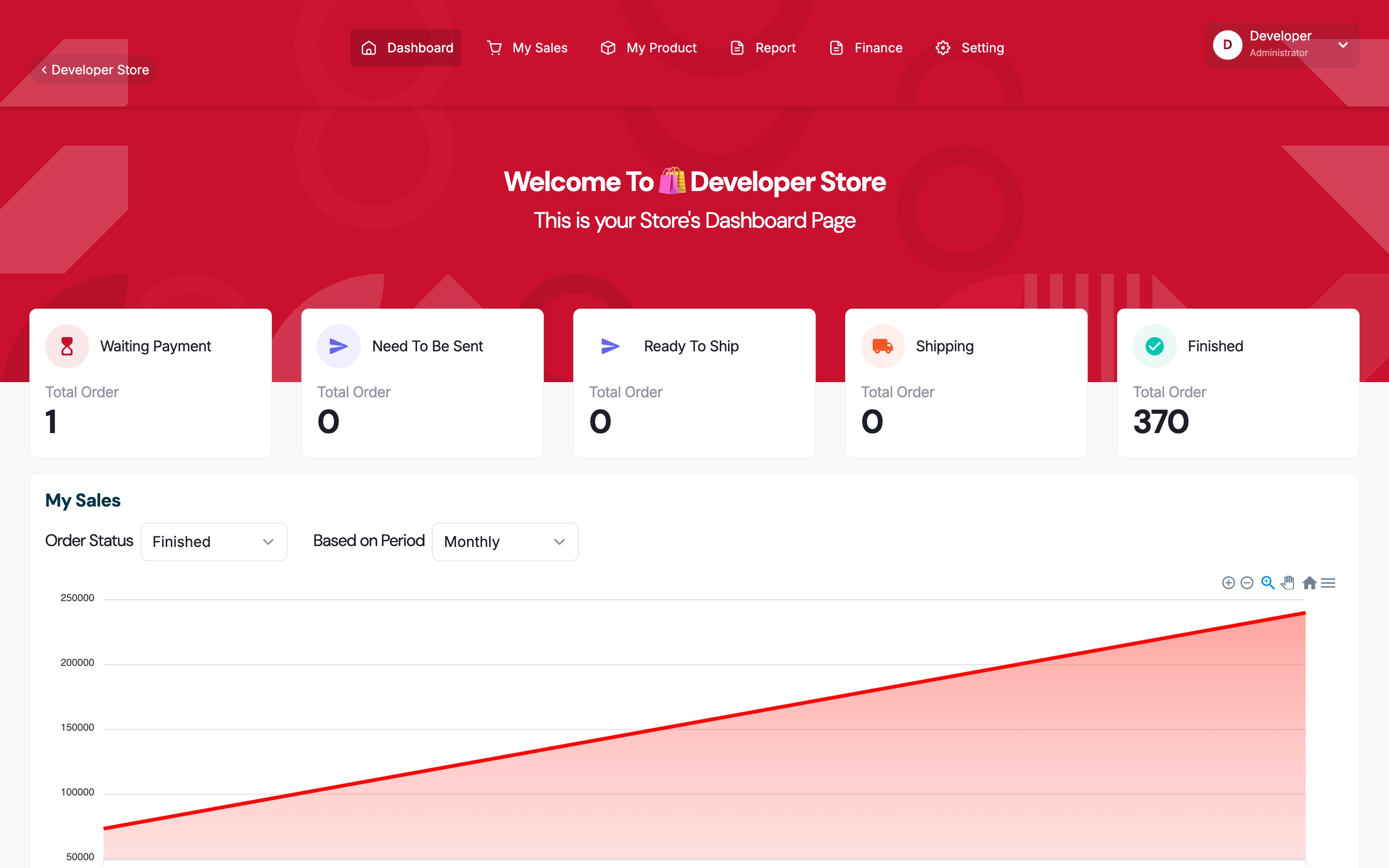This screenshot has width=1389, height=868.
Task: Click the red sales trend line
Action: point(704,721)
